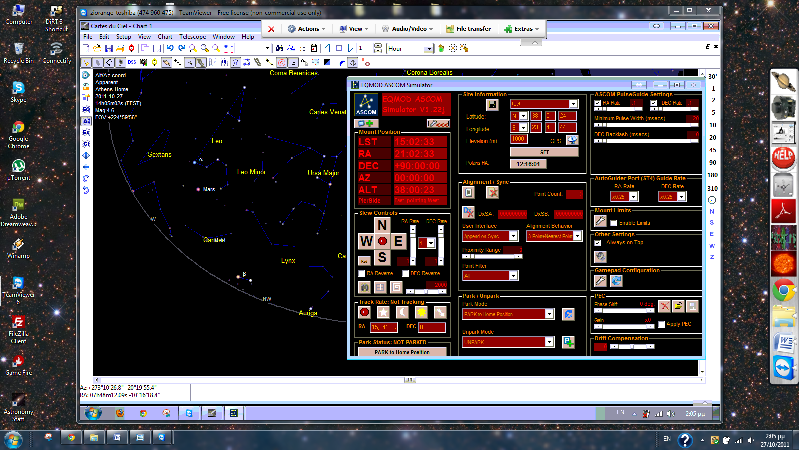Open the TeamViewer Actions menu button
799x451 pixels.
point(312,29)
